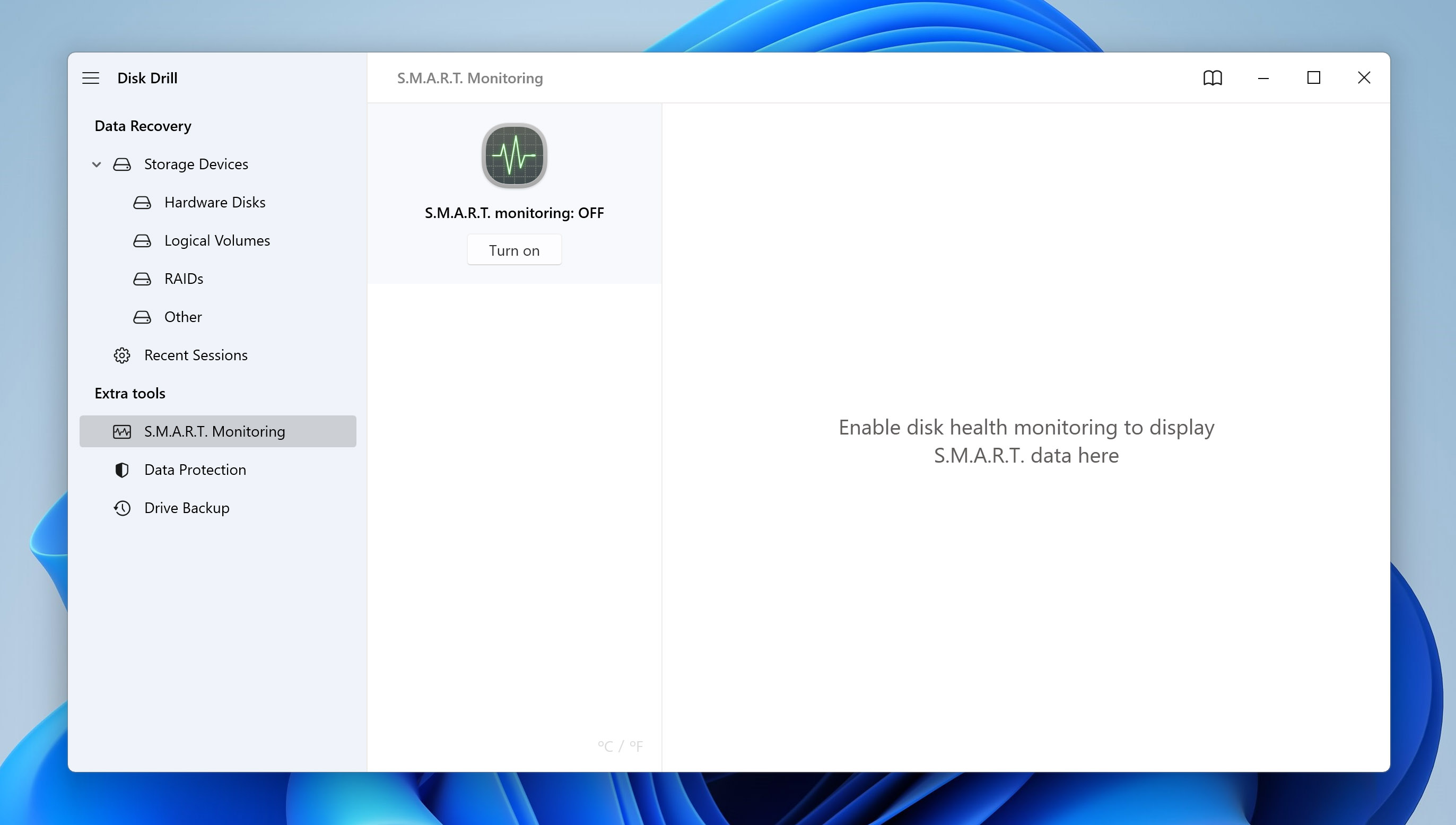The height and width of the screenshot is (825, 1456).
Task: Click the Drive Backup clock icon
Action: coord(122,508)
